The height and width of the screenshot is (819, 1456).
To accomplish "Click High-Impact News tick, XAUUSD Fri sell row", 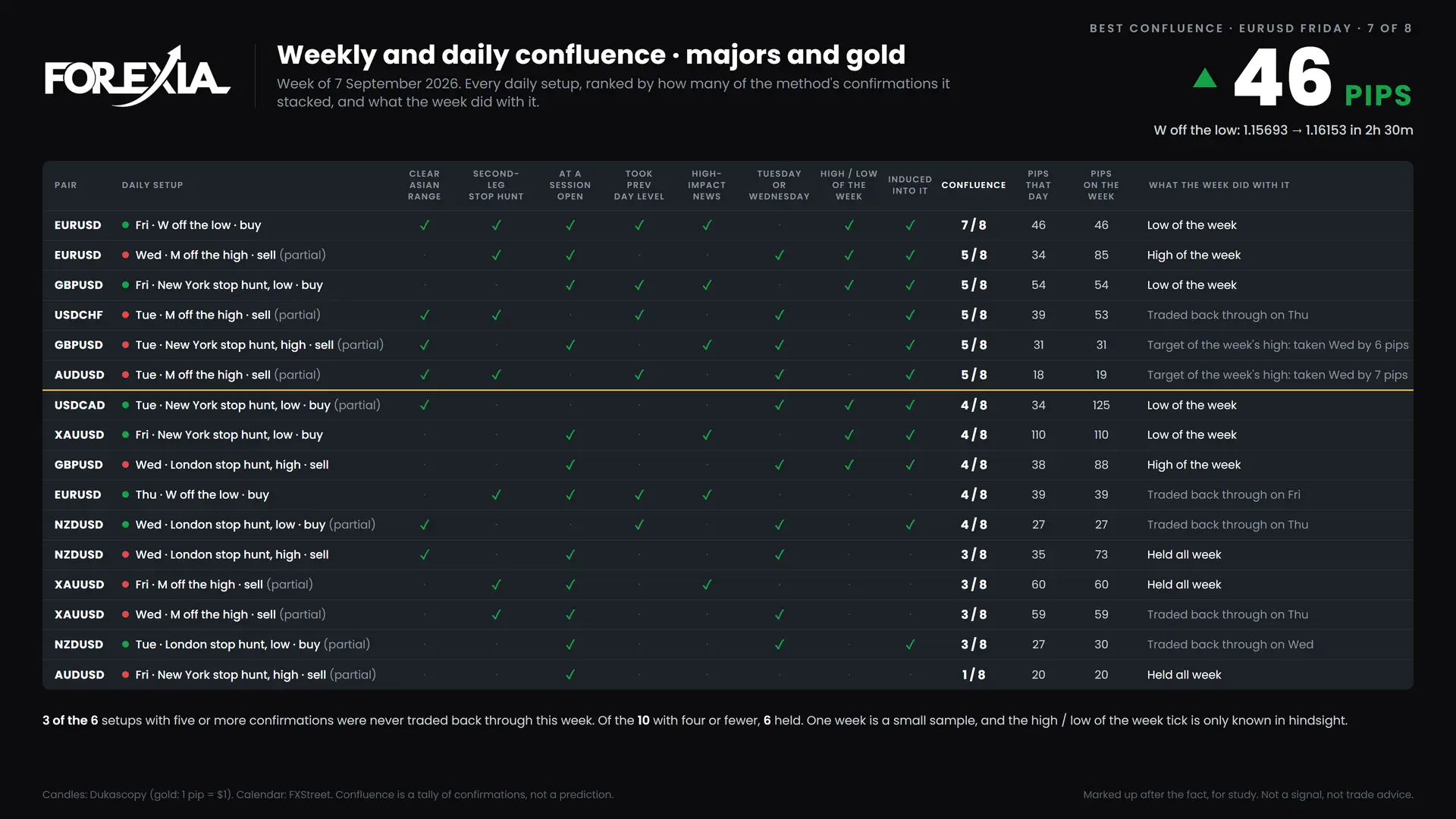I will click(707, 585).
